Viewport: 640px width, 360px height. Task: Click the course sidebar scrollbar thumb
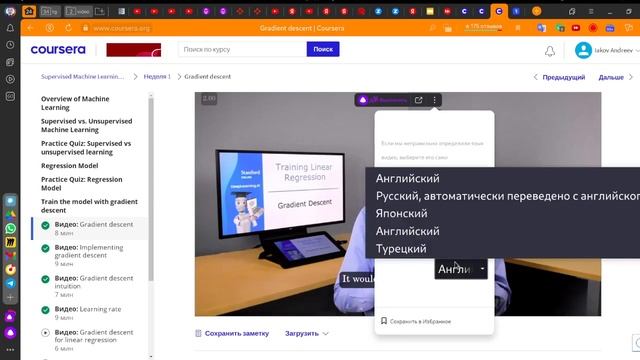(x=151, y=190)
